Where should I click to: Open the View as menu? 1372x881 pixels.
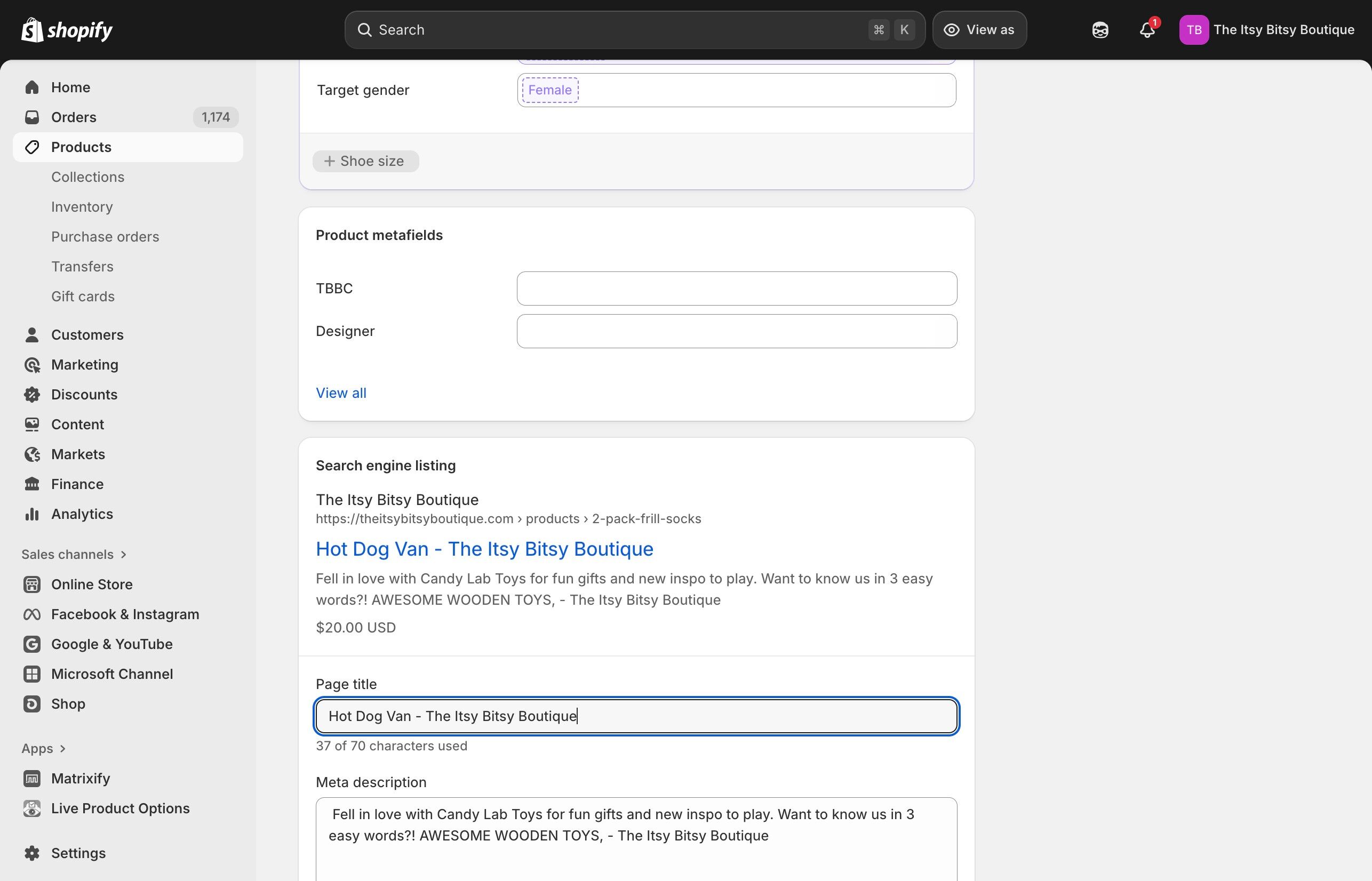[979, 29]
